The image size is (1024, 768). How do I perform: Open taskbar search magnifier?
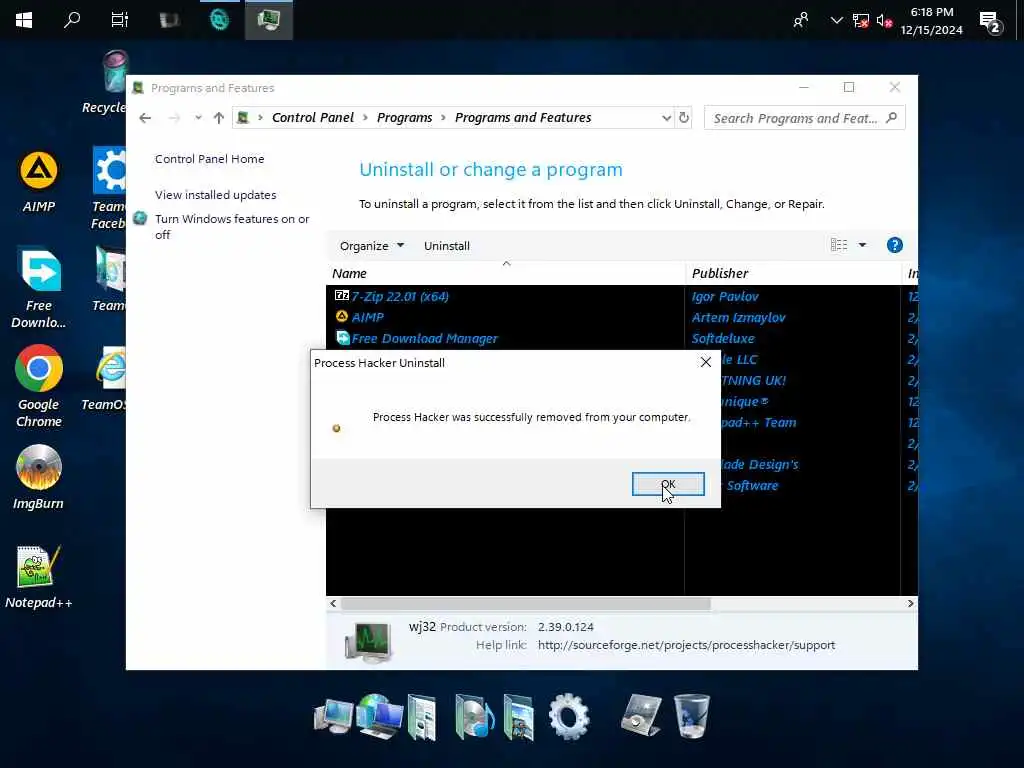tap(72, 20)
